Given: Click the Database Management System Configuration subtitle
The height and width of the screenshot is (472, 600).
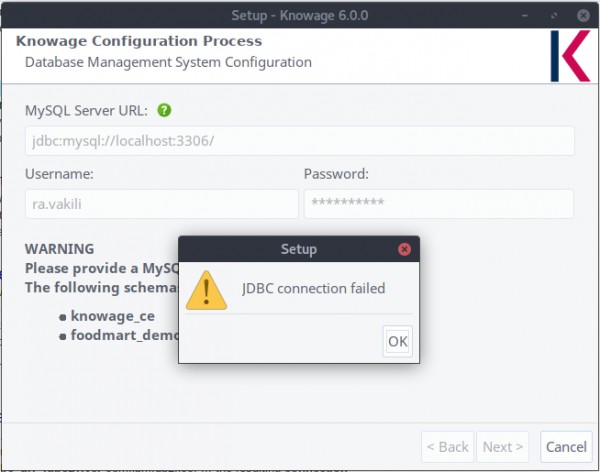Looking at the screenshot, I should tap(168, 62).
